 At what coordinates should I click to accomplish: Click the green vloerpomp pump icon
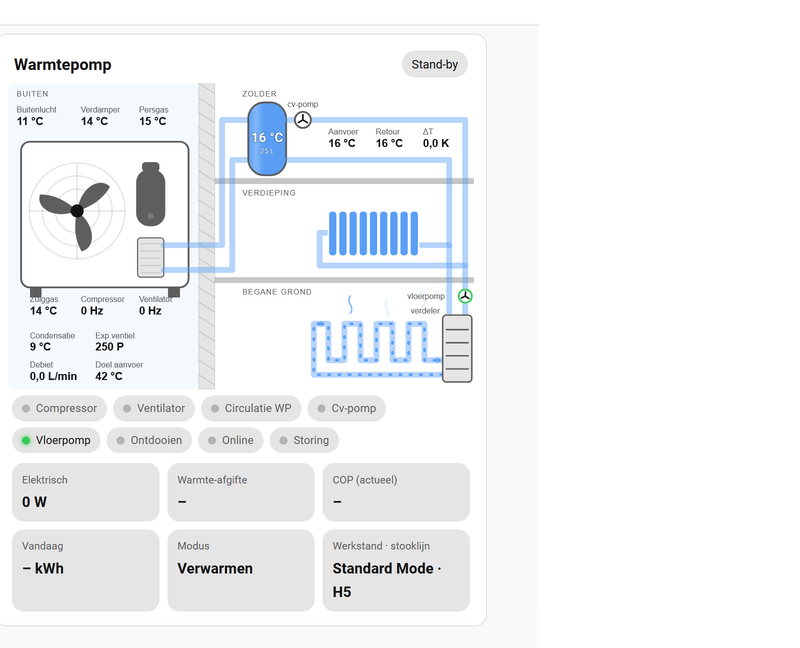click(x=465, y=296)
